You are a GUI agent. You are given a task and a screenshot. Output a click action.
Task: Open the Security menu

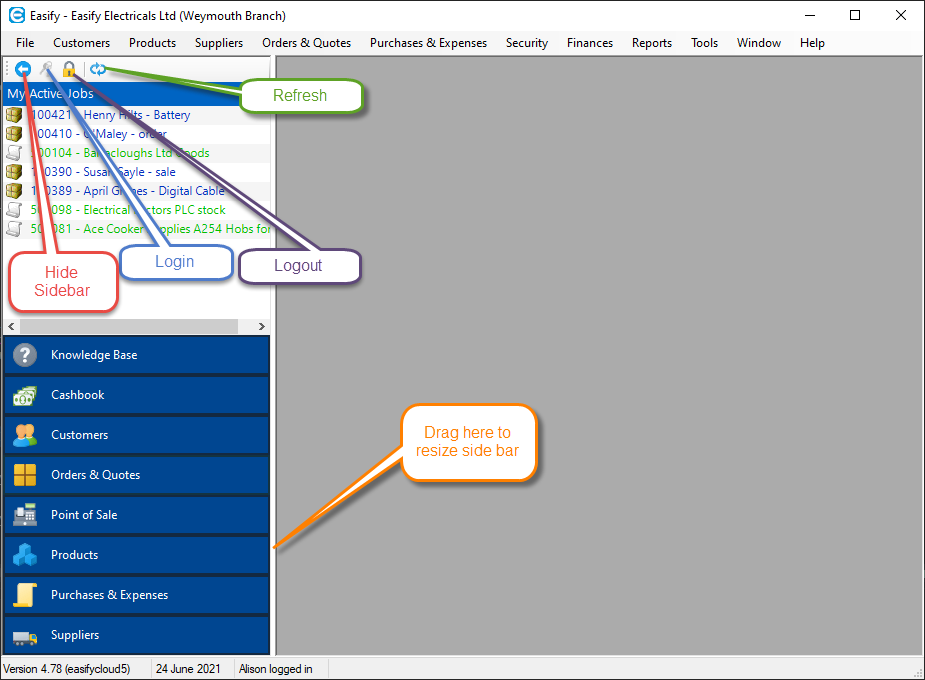(x=526, y=43)
